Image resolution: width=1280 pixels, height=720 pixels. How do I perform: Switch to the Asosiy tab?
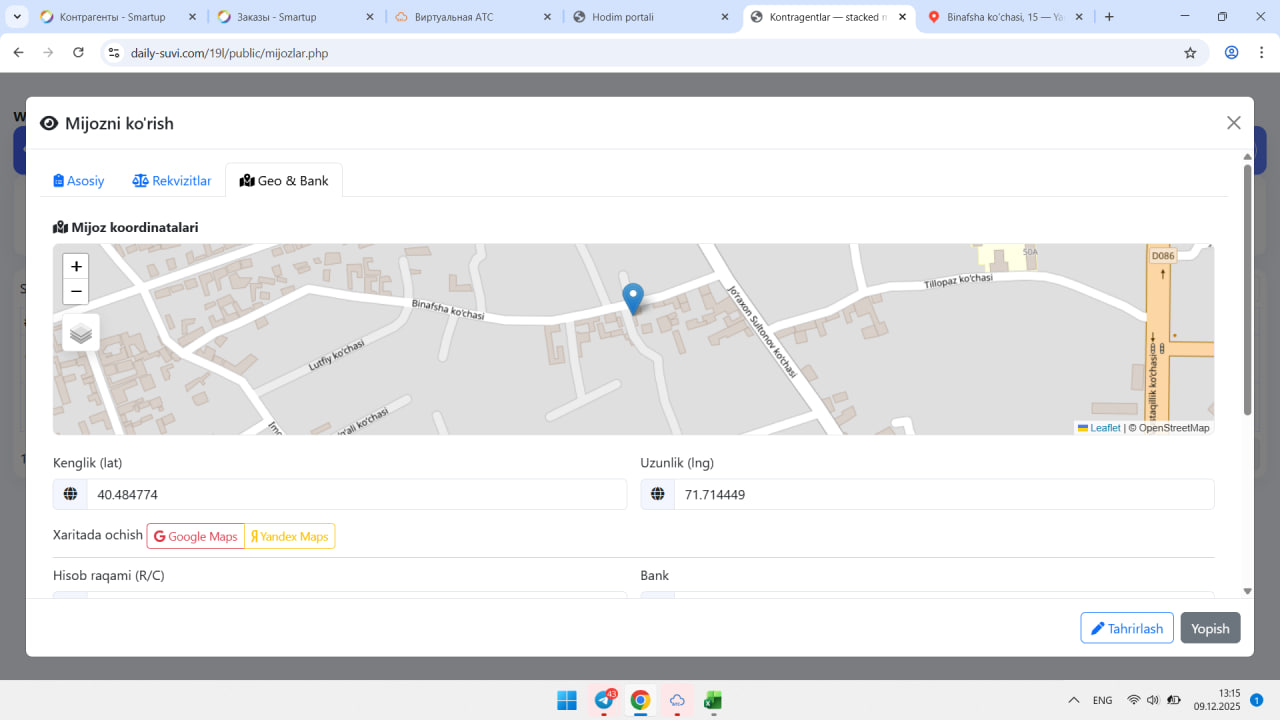point(79,181)
